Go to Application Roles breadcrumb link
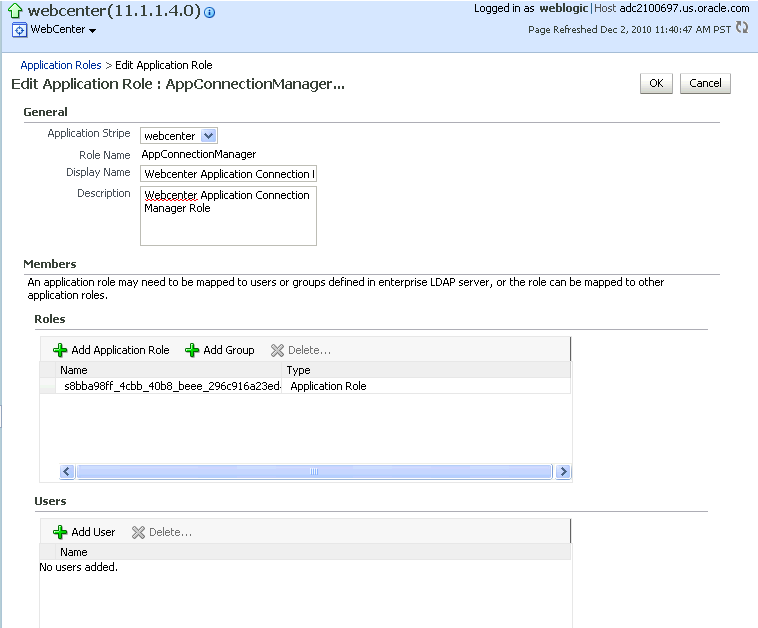This screenshot has width=758, height=628. (x=61, y=65)
